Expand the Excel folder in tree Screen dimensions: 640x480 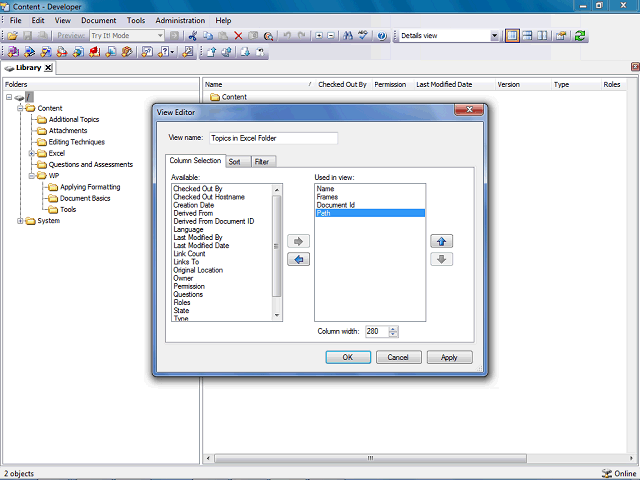pos(31,153)
